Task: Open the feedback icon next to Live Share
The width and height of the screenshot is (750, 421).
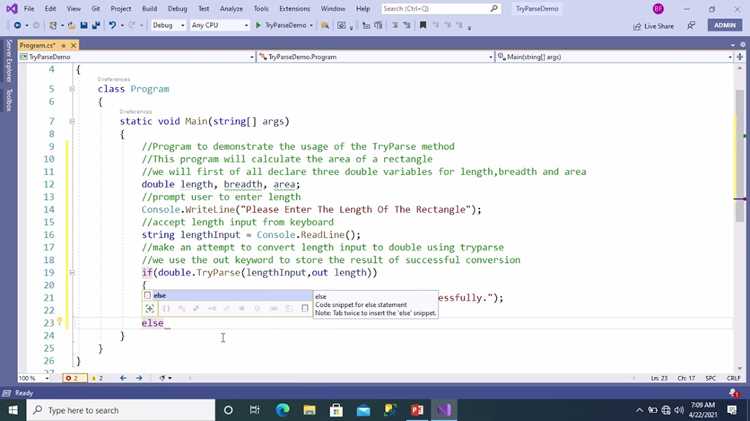Action: pyautogui.click(x=691, y=26)
